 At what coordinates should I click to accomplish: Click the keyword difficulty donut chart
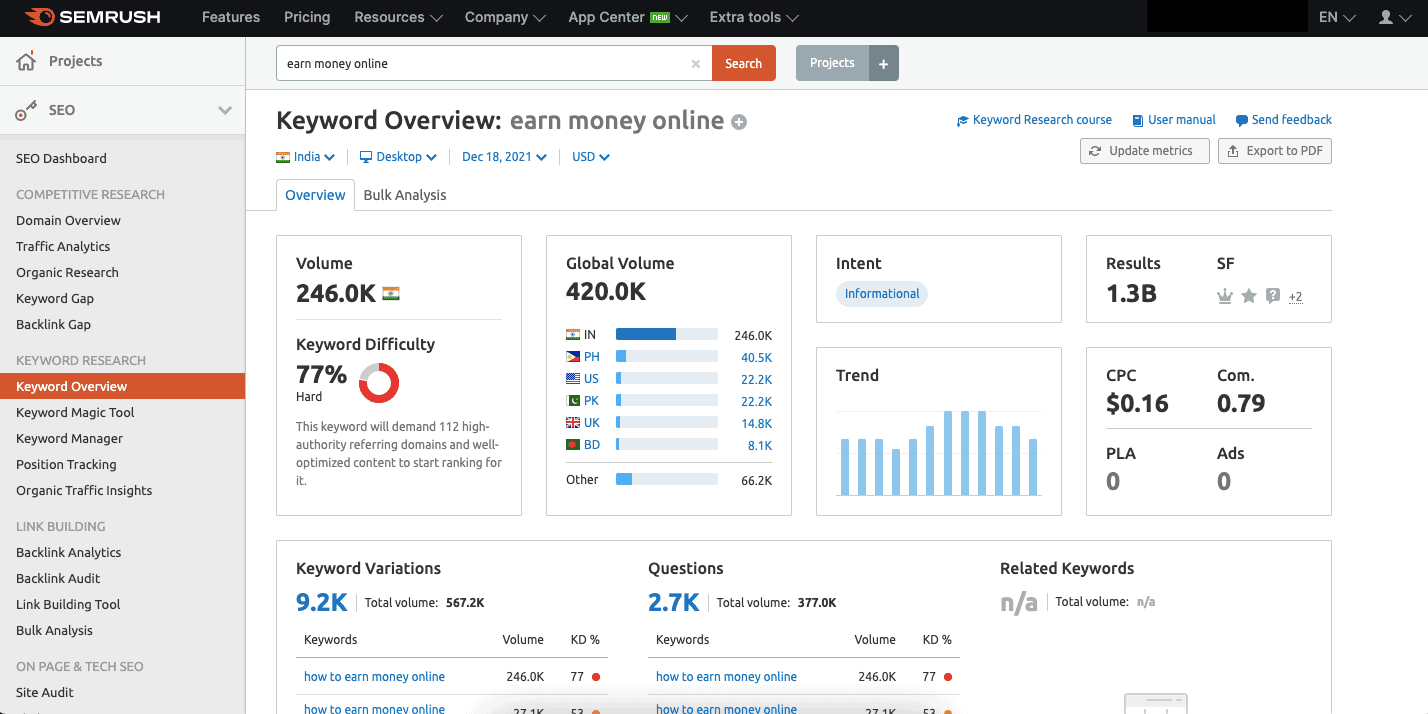tap(379, 383)
